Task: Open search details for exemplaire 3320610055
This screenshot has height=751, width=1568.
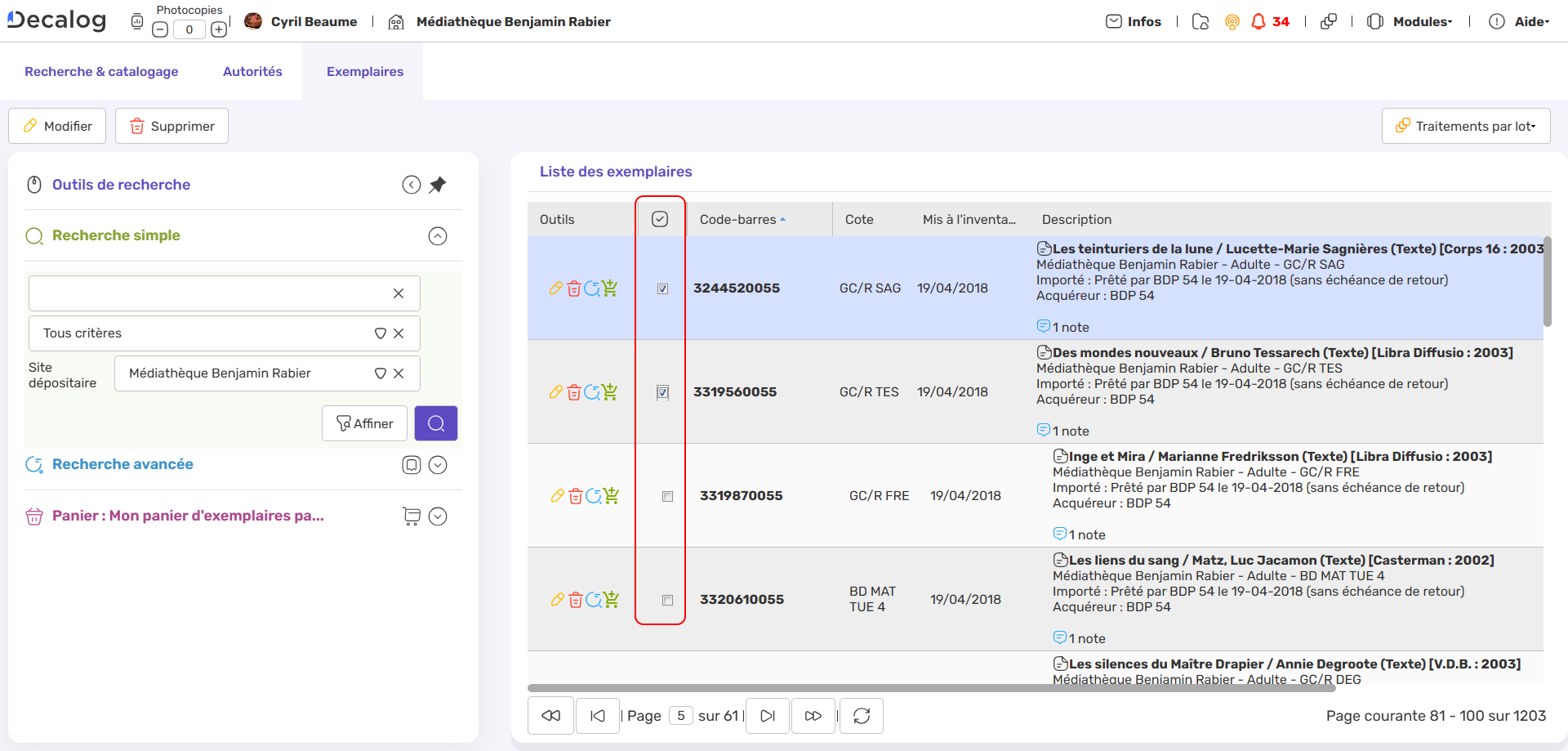Action: tap(594, 600)
